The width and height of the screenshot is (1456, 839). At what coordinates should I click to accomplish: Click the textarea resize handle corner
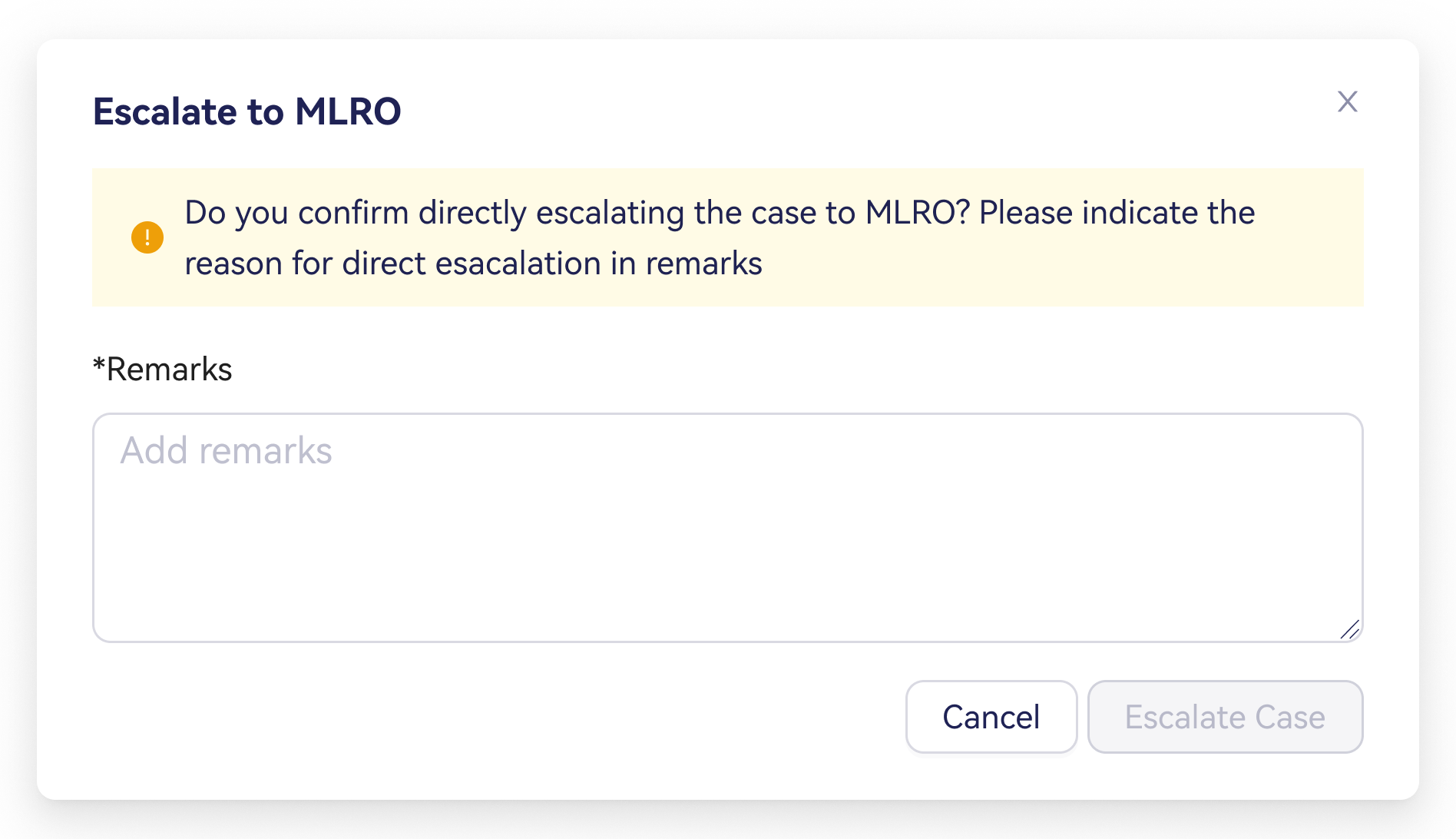pyautogui.click(x=1350, y=630)
